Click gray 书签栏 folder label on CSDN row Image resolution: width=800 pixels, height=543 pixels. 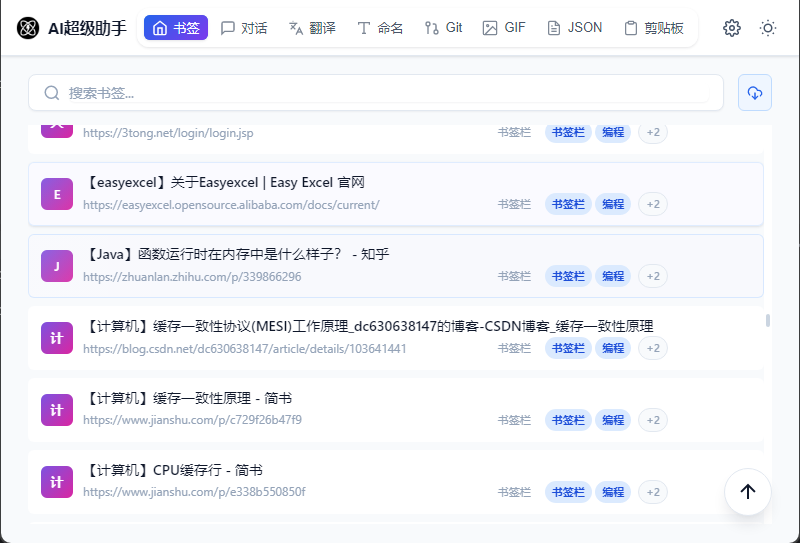pyautogui.click(x=514, y=348)
